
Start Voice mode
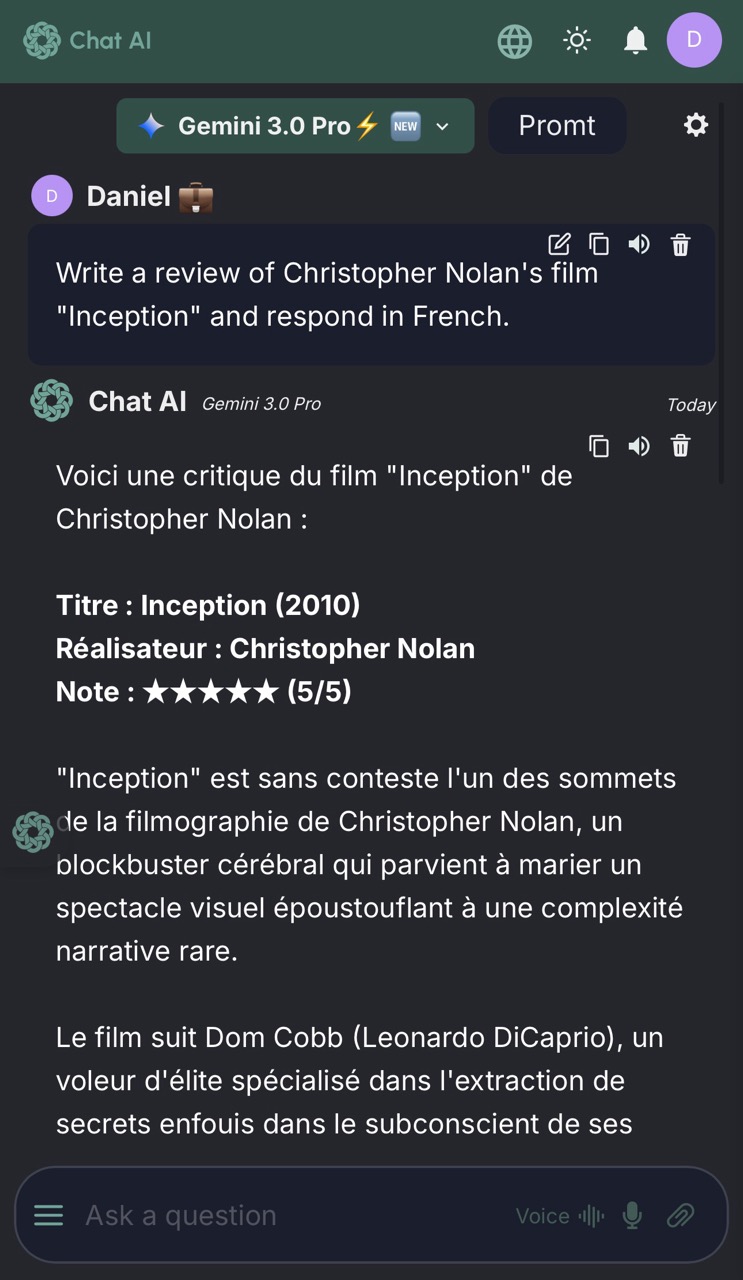coord(560,1216)
